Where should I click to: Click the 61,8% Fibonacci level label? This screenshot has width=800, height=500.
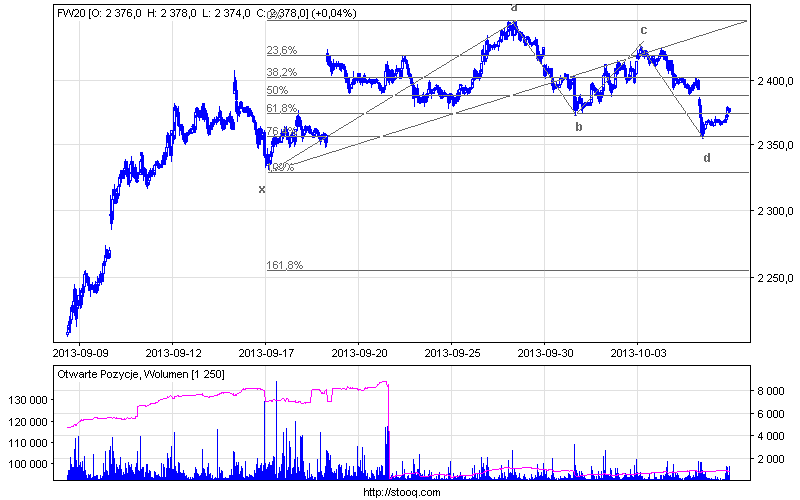pyautogui.click(x=282, y=108)
